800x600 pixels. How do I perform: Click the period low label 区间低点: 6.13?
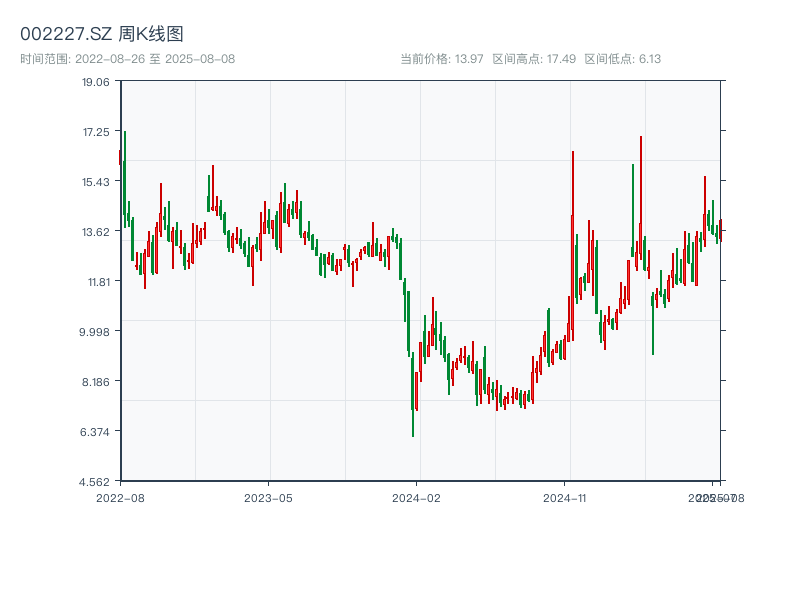pos(622,59)
